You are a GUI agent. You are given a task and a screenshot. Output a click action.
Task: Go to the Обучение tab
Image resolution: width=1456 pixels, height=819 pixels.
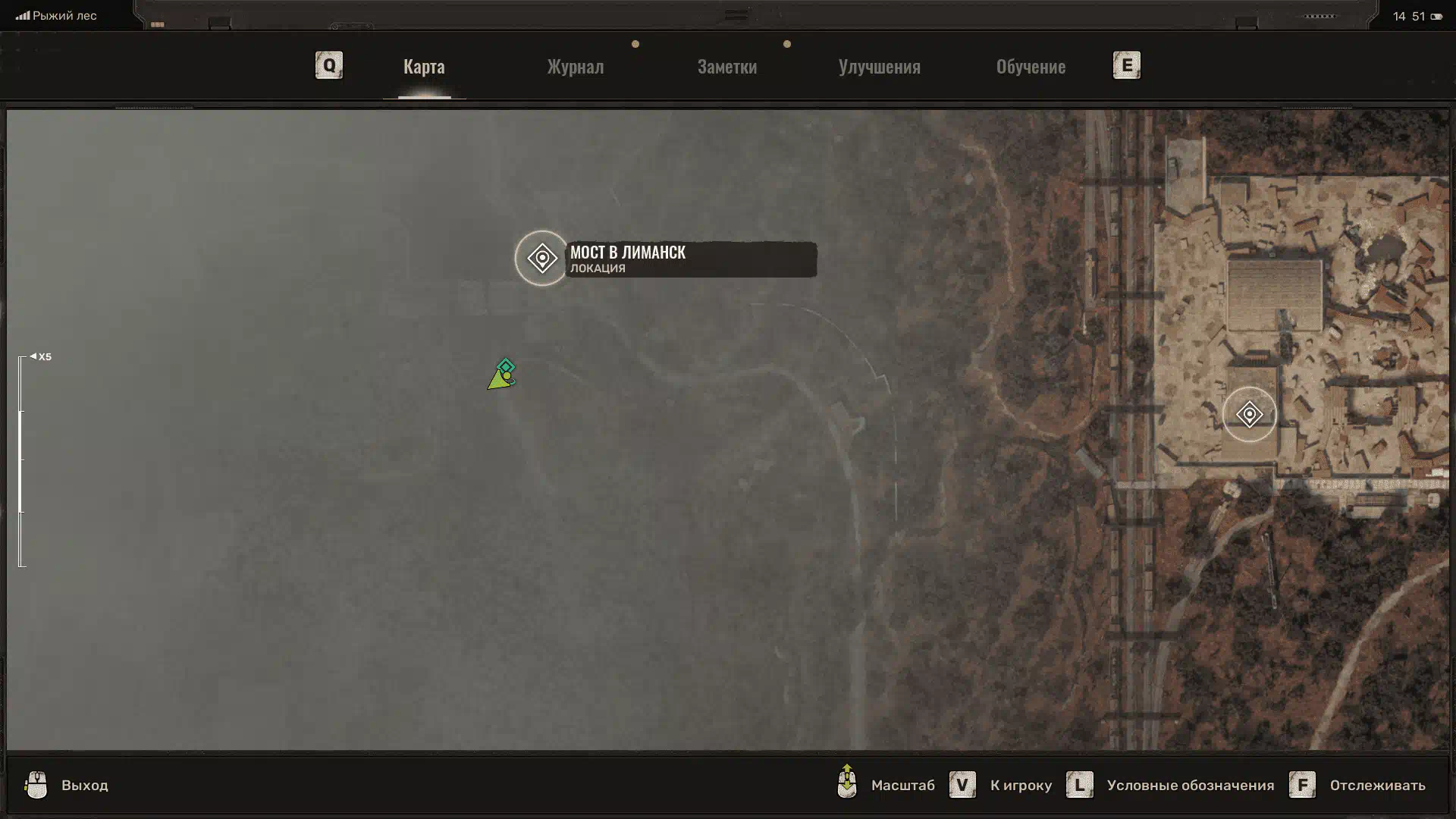[x=1030, y=67]
